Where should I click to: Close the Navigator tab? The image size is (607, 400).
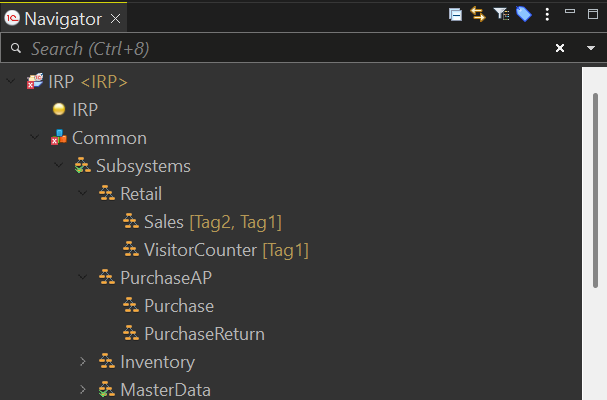[115, 19]
